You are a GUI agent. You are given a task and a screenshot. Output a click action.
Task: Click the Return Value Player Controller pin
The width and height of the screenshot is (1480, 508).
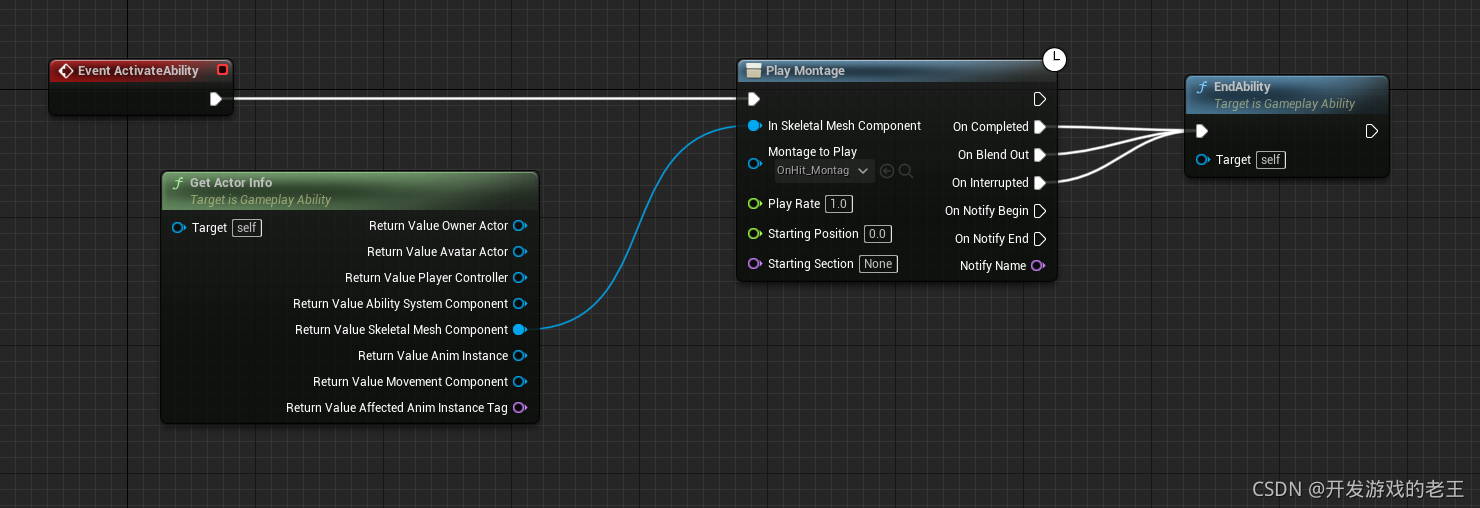click(520, 278)
